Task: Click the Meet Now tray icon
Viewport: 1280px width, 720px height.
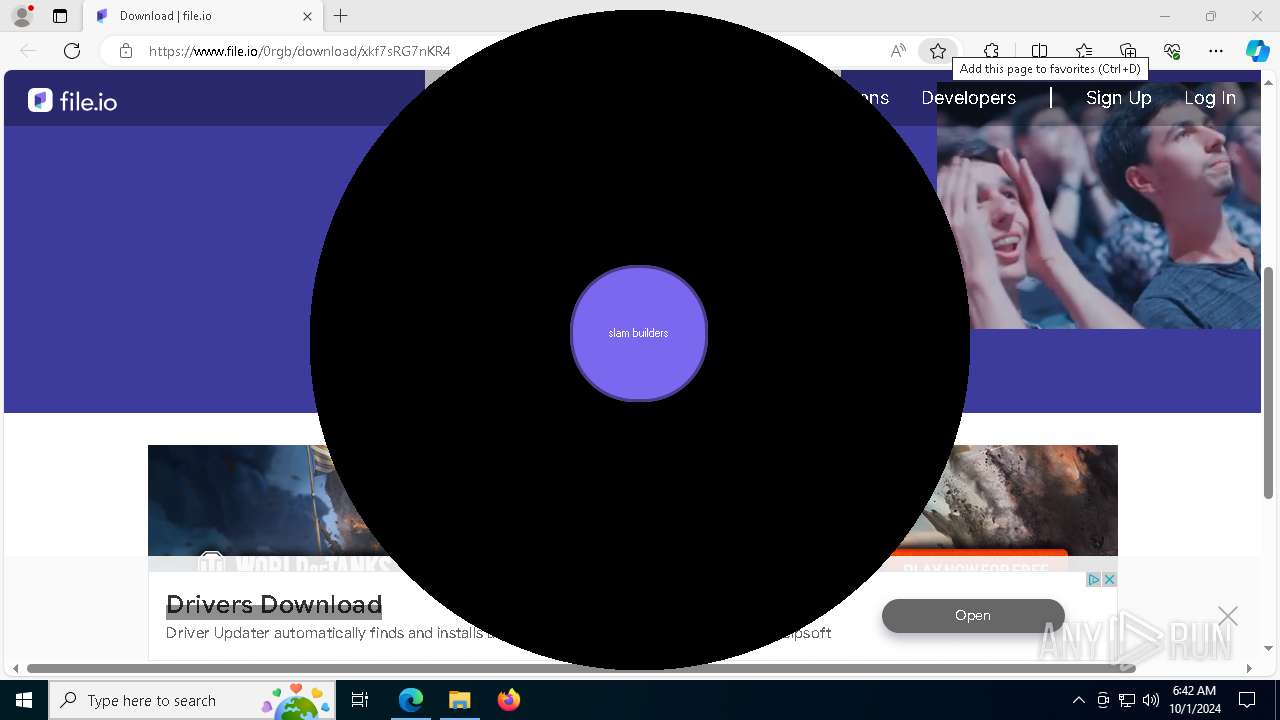Action: (1103, 700)
